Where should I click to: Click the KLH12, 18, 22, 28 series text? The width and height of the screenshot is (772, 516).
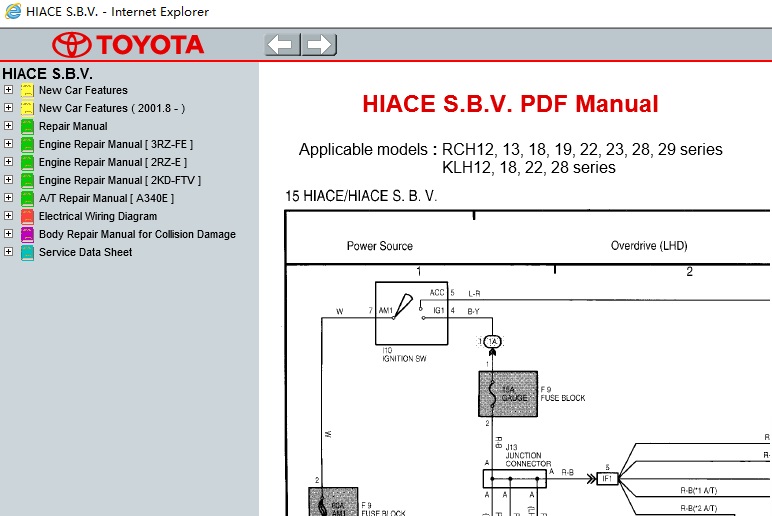(x=529, y=167)
